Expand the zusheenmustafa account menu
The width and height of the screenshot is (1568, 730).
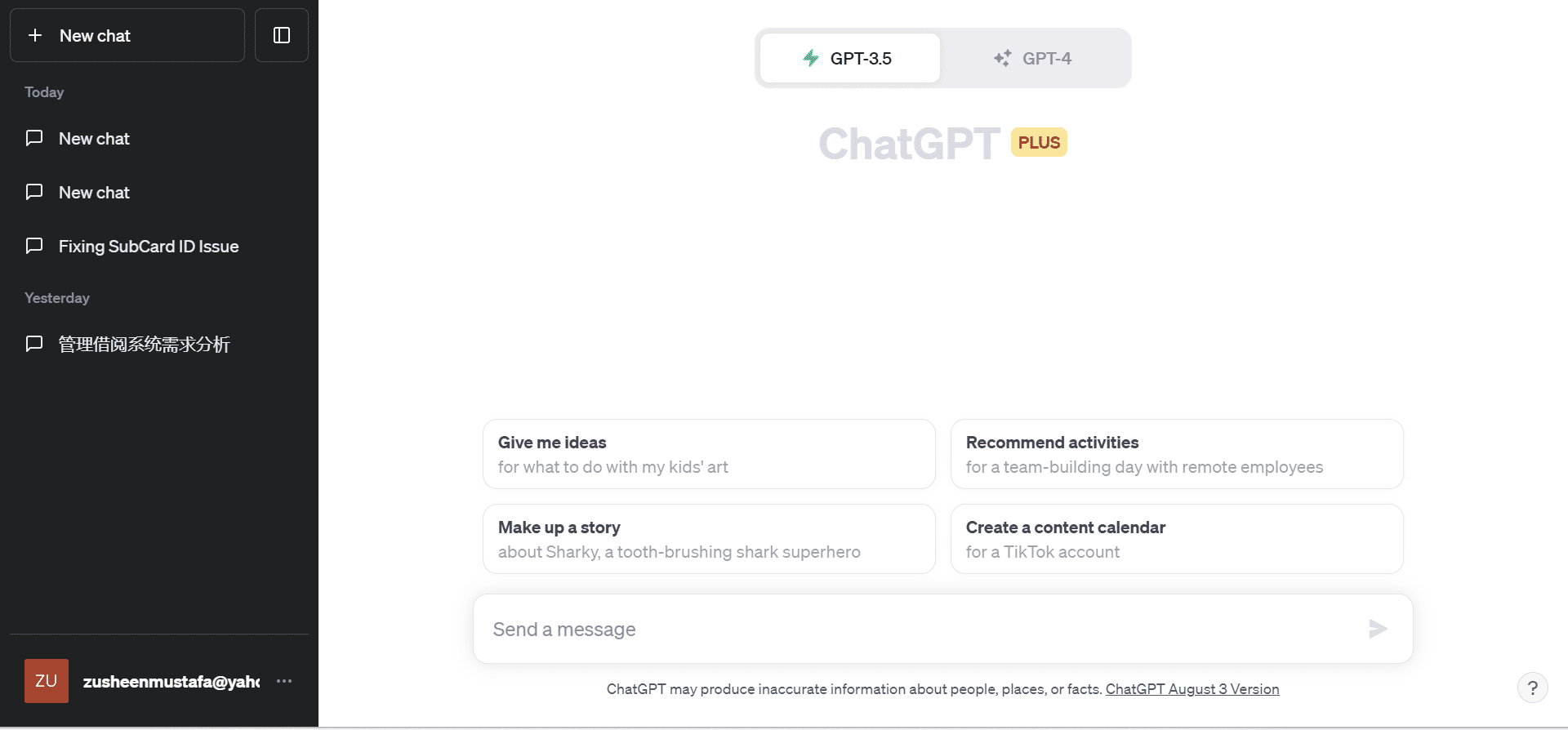tap(171, 681)
